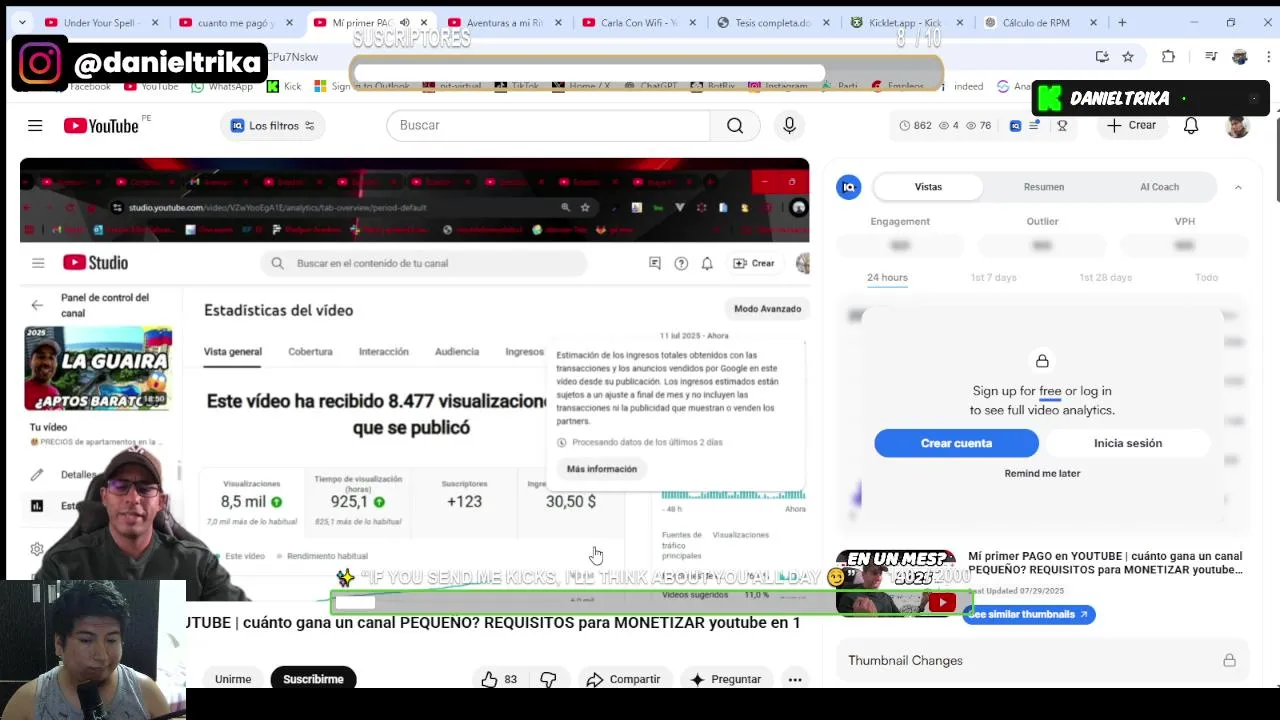This screenshot has height=720, width=1280.
Task: Click the Más información button in video
Action: (x=602, y=469)
